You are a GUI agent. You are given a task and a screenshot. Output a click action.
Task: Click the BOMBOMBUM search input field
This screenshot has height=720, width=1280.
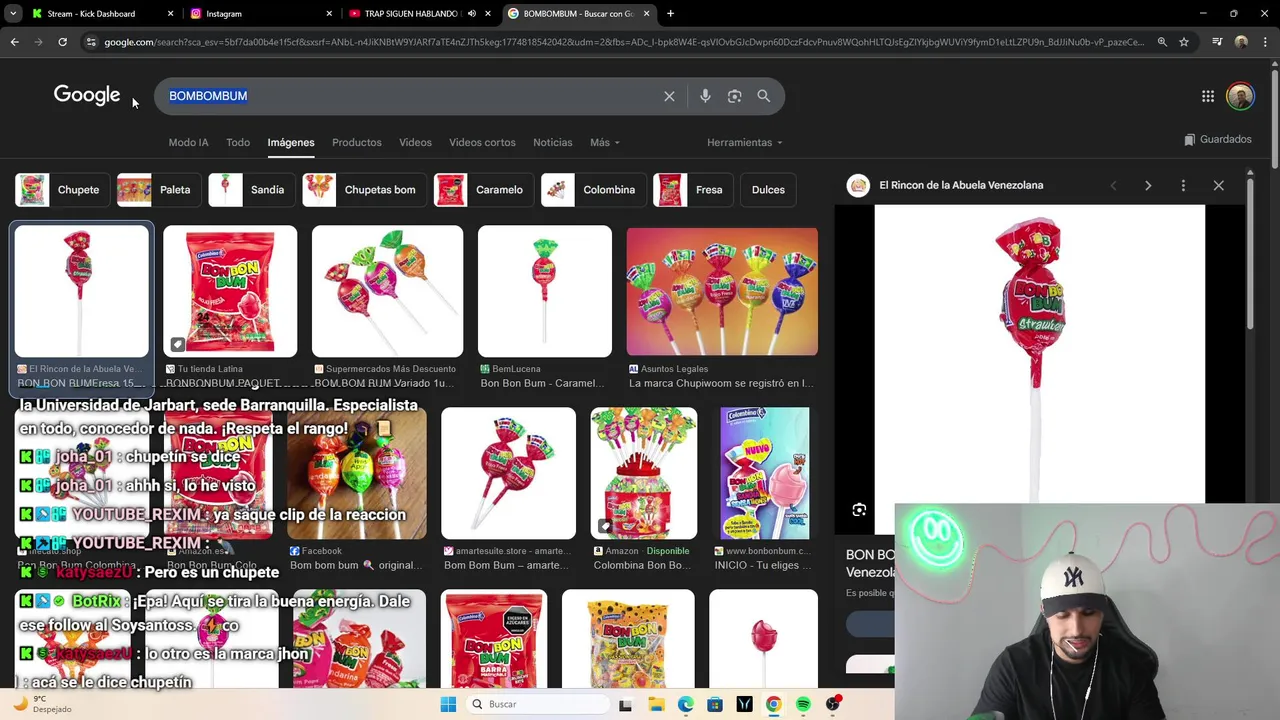410,96
